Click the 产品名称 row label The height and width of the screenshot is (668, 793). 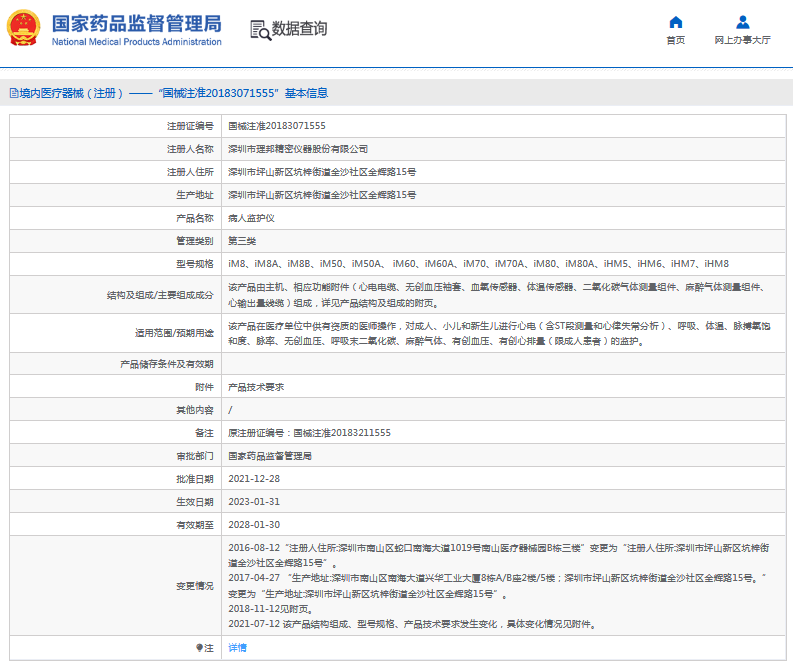coord(195,218)
